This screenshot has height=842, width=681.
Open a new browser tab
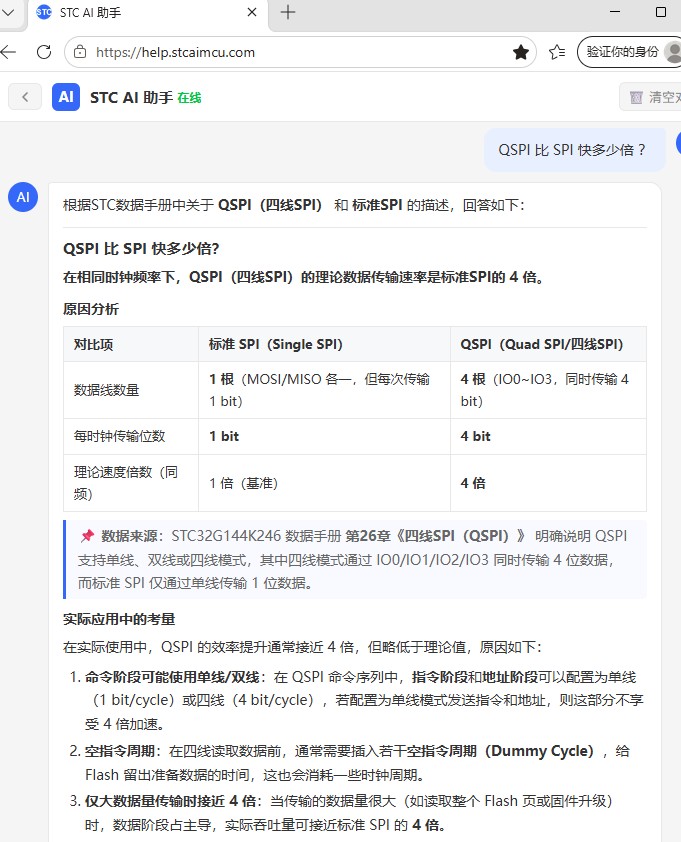(x=288, y=12)
